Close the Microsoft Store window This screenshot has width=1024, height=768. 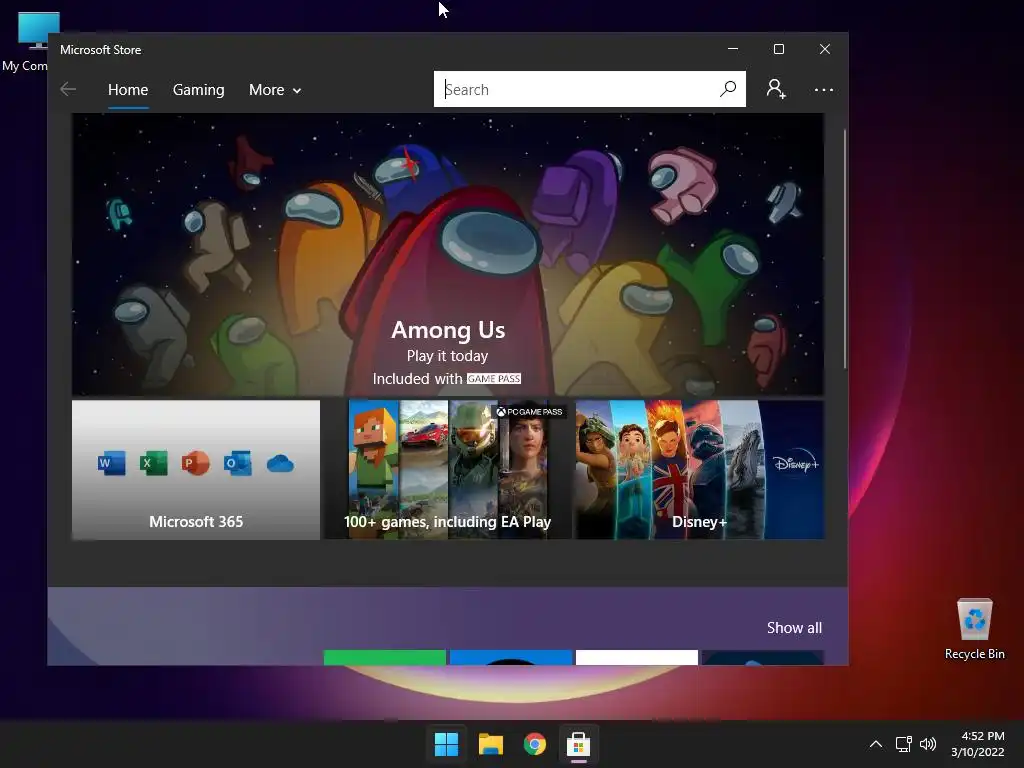(825, 49)
